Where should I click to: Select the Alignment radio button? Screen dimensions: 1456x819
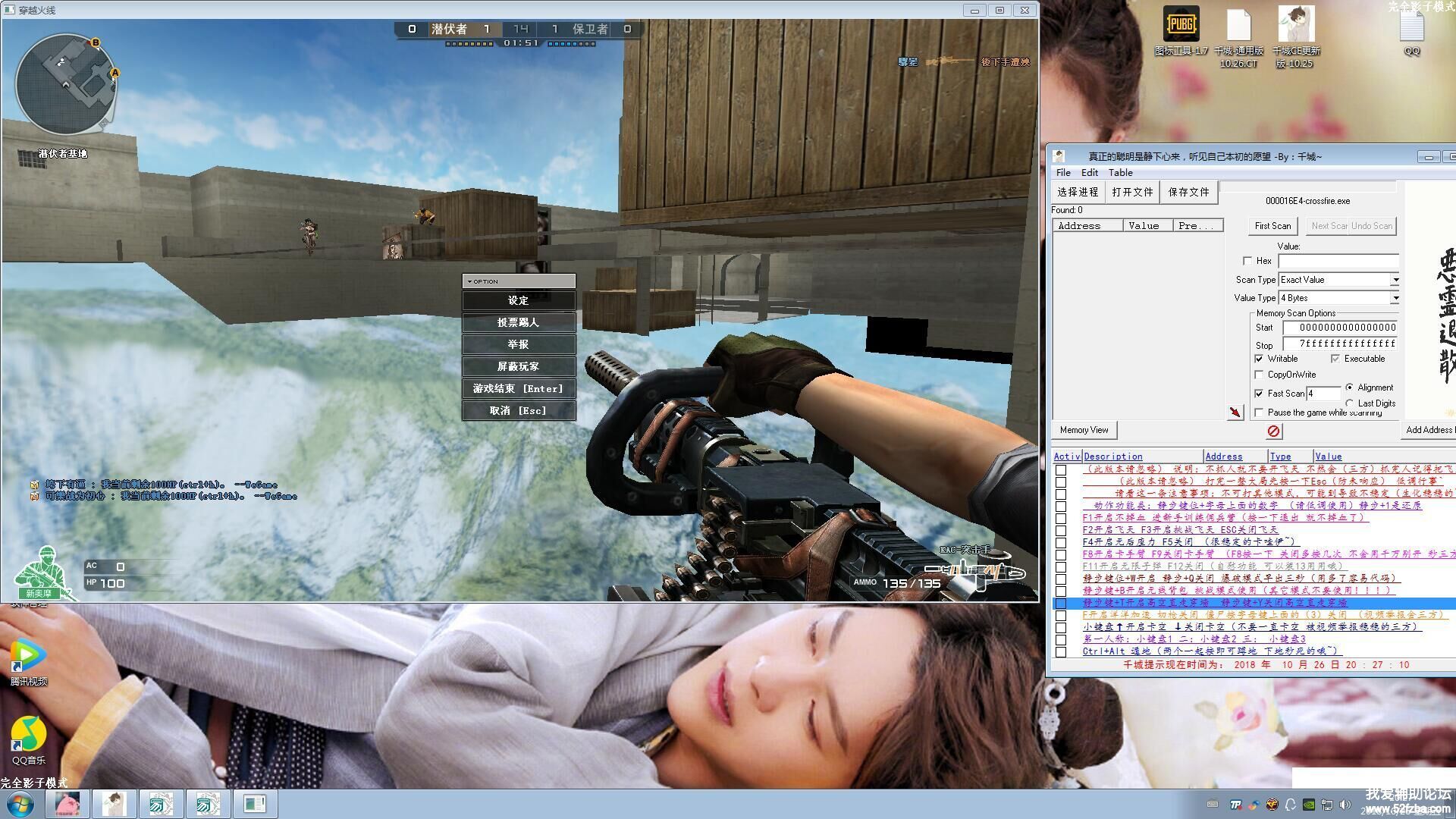[1349, 388]
